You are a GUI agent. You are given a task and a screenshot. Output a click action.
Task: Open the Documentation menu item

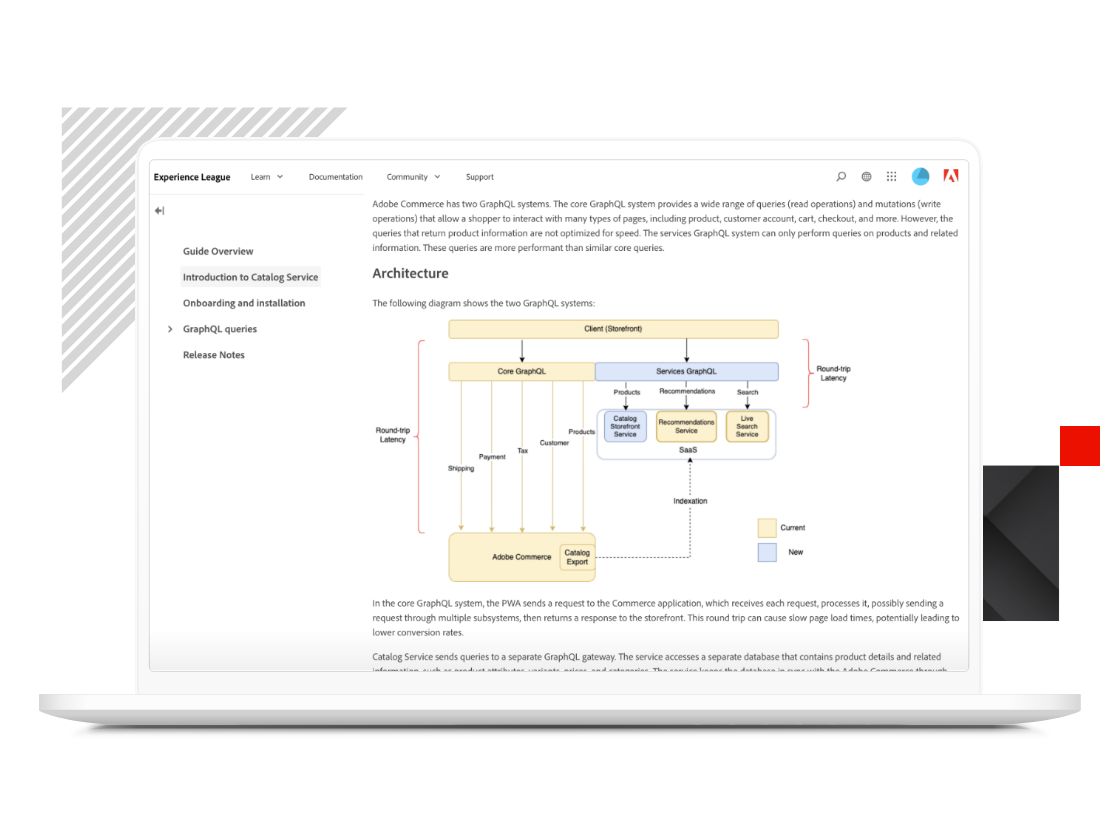336,177
